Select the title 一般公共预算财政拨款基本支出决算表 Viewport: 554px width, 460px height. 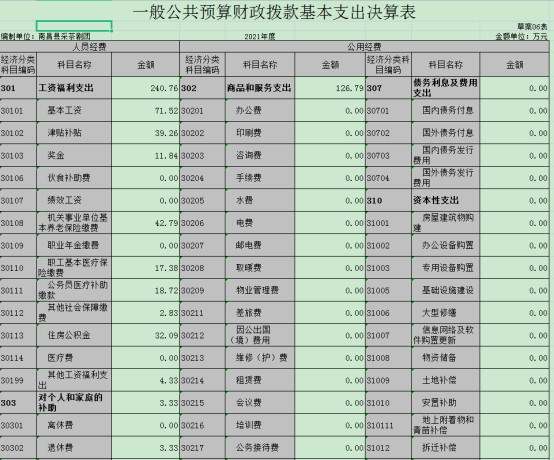coord(274,12)
